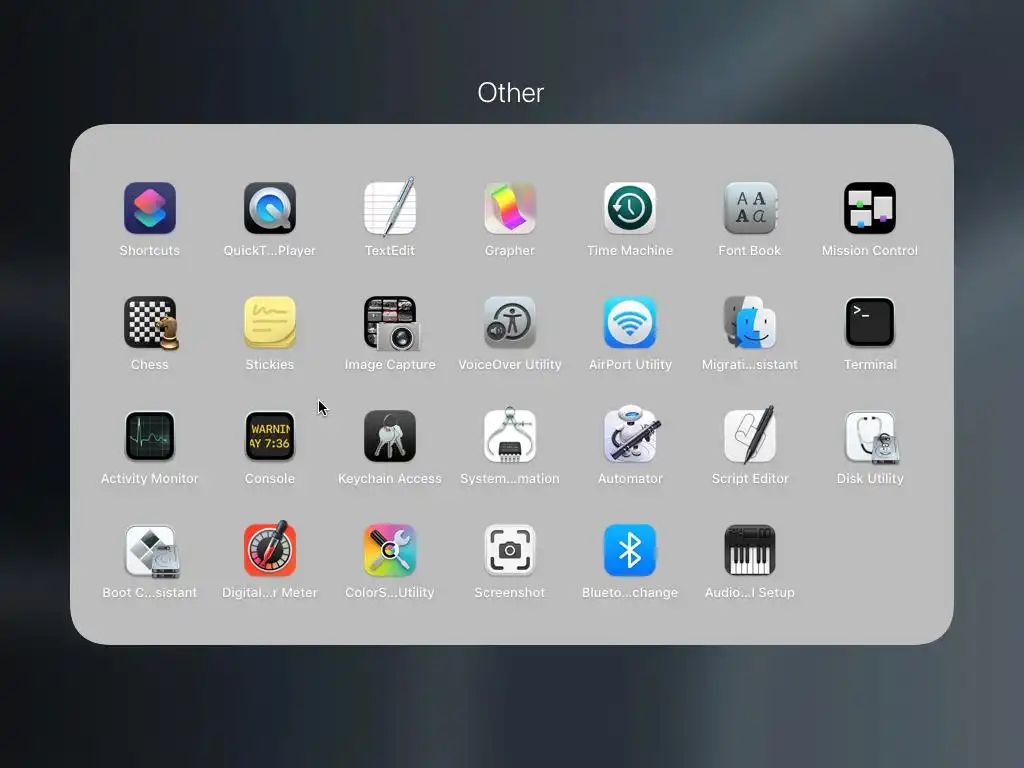Open the Disk Utility icon
The height and width of the screenshot is (768, 1024).
(872, 437)
